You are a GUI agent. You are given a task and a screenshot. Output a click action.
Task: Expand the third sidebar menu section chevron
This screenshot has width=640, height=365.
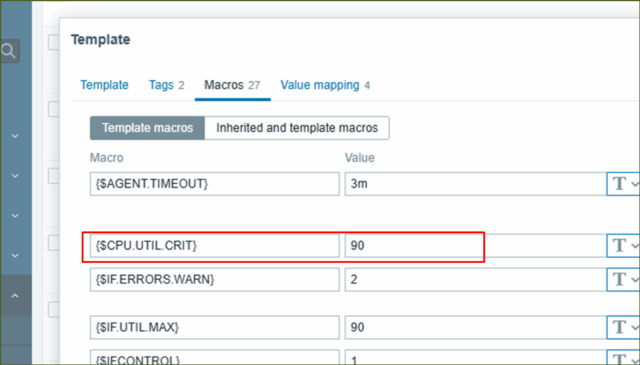tap(15, 216)
